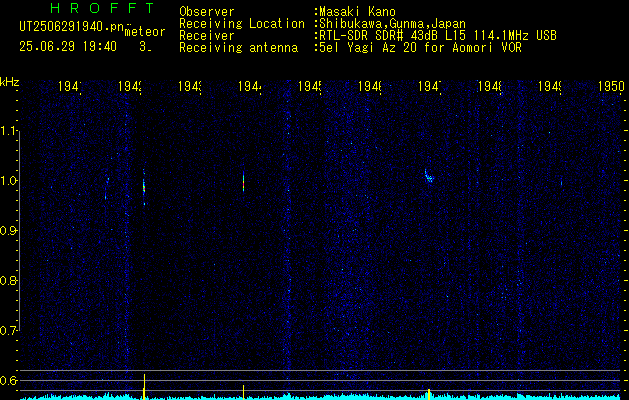This screenshot has width=629, height=400.
Task: Click the 1947 time axis label
Action: (430, 86)
